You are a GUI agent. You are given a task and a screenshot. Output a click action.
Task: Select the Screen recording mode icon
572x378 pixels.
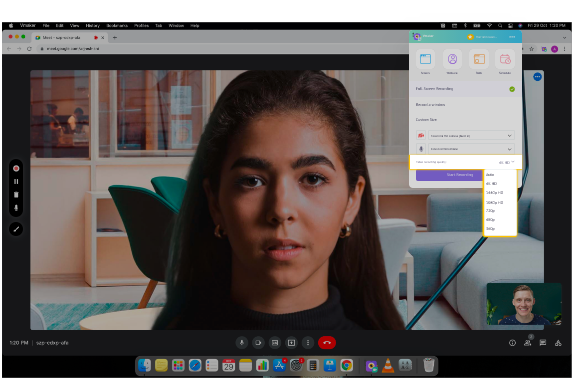pos(425,59)
